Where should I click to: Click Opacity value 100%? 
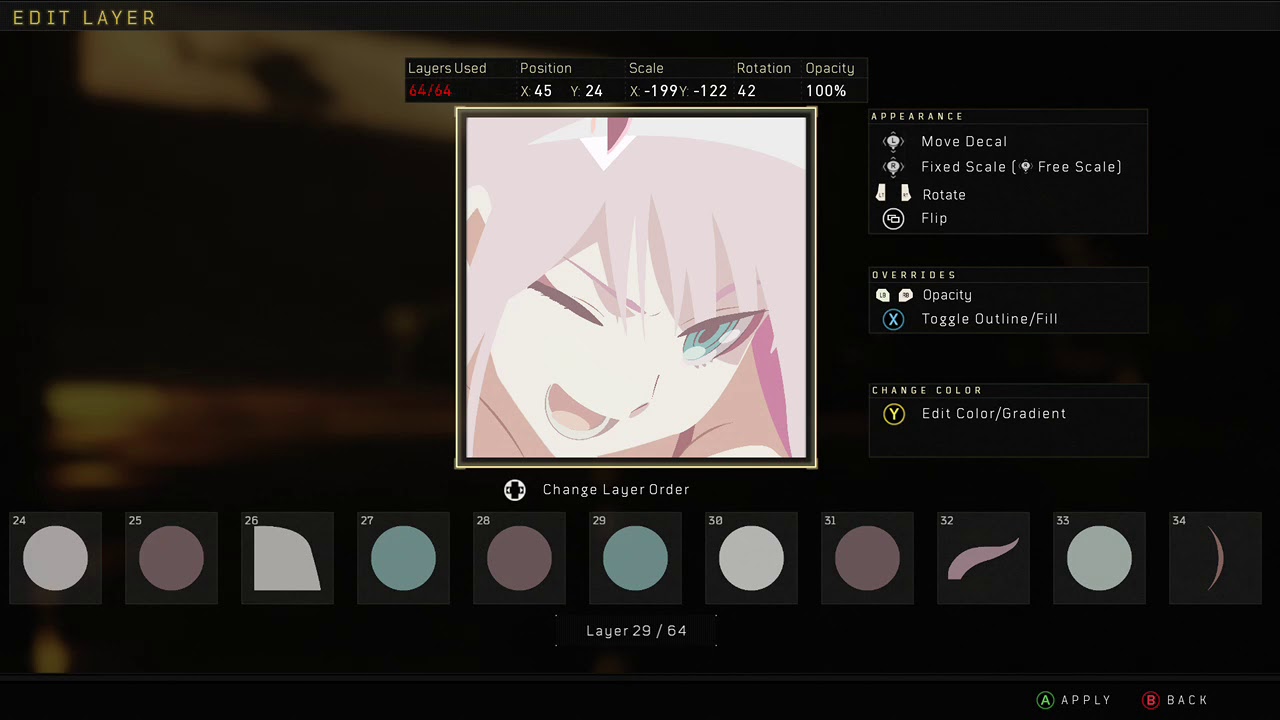tap(826, 91)
